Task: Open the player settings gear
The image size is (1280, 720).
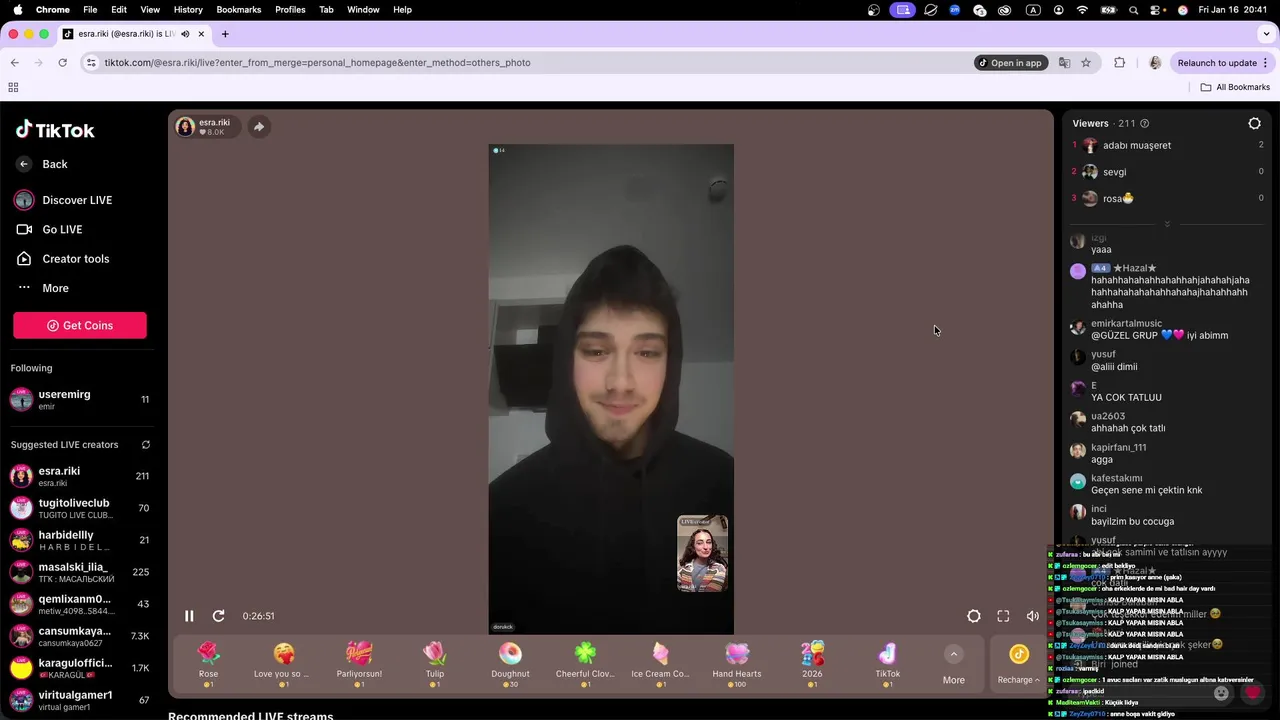Action: pyautogui.click(x=974, y=616)
